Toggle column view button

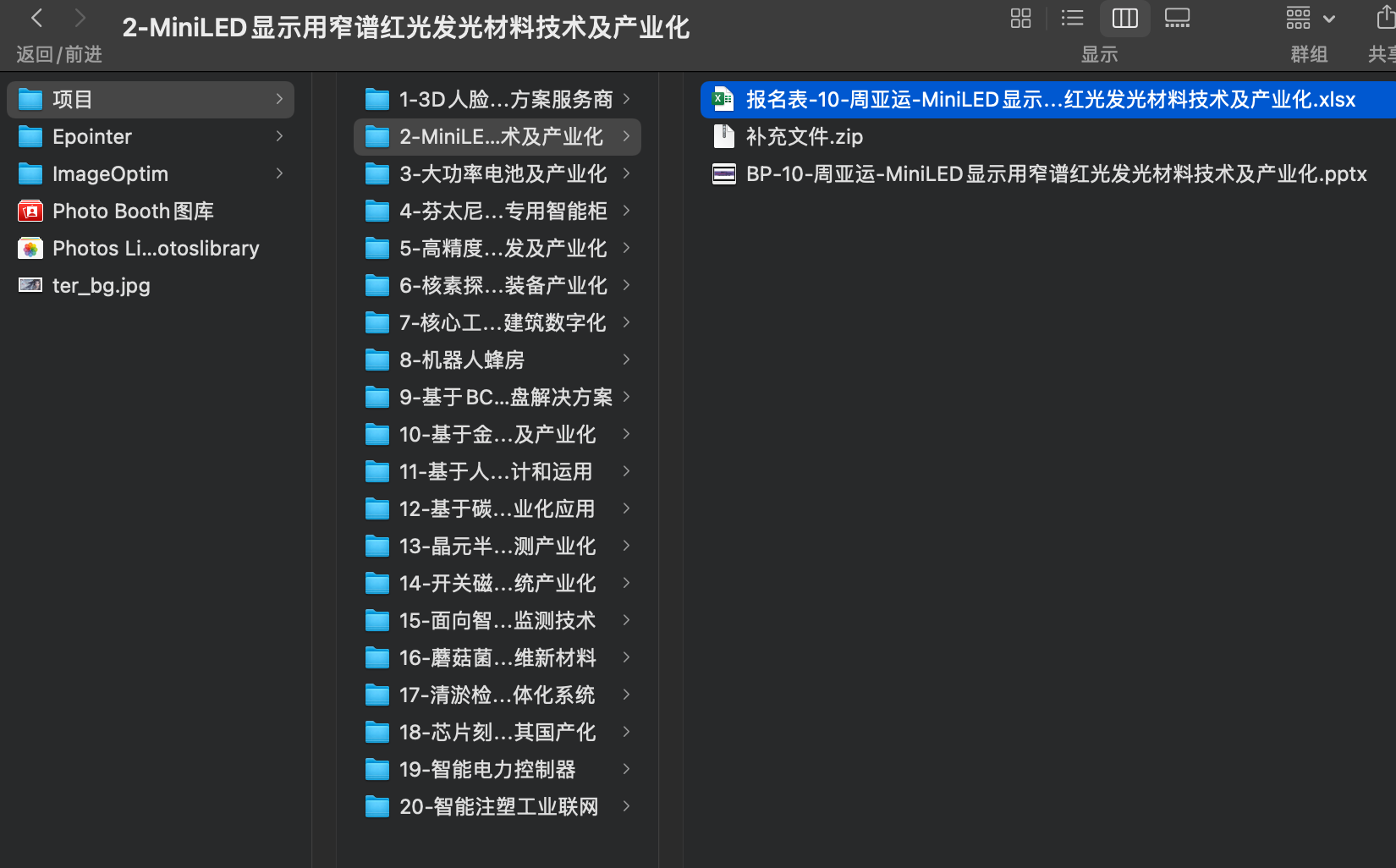pos(1124,18)
